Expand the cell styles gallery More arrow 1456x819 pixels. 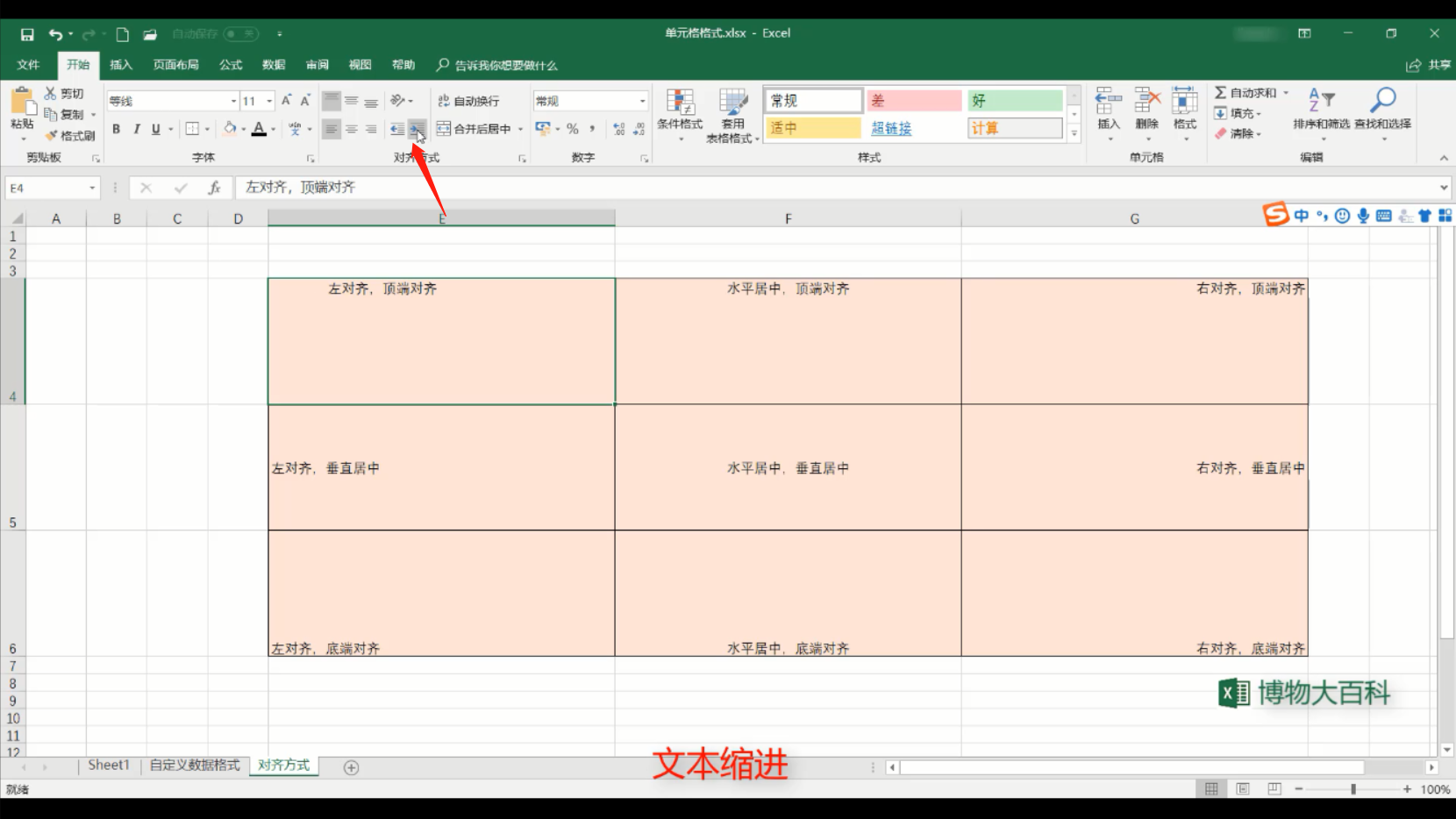pos(1074,133)
